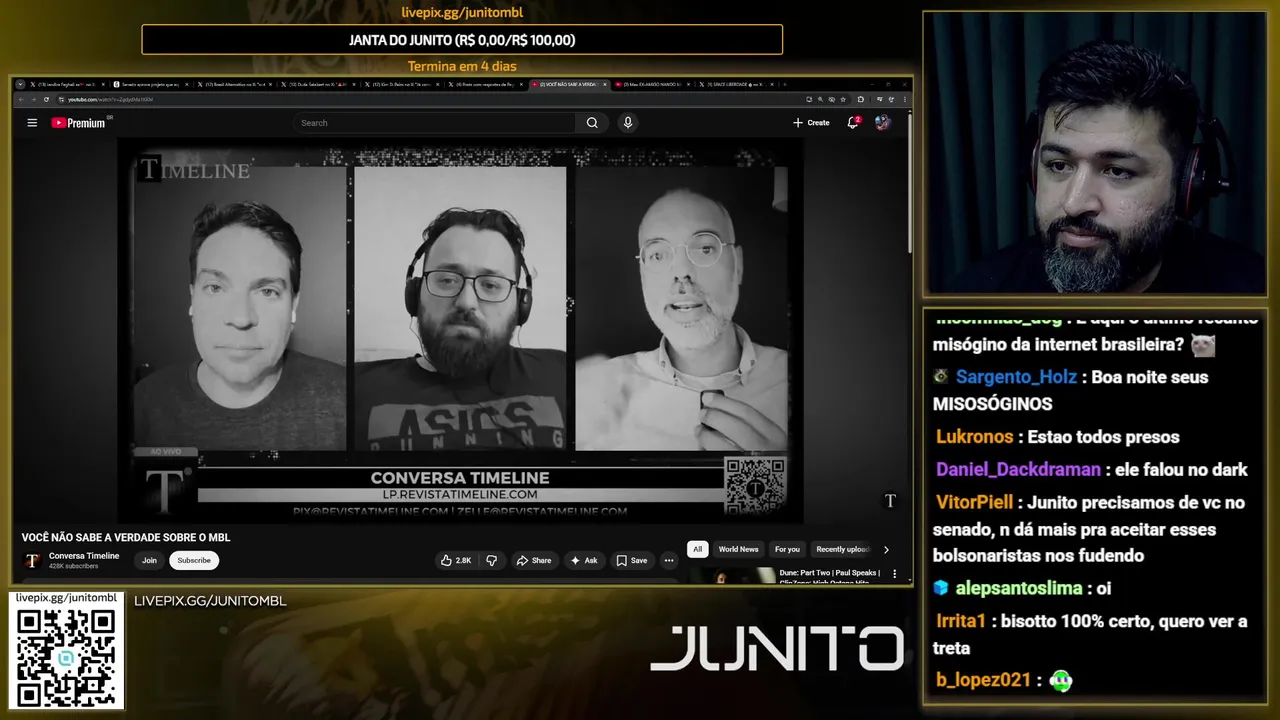The height and width of the screenshot is (720, 1280).
Task: Open the YouTube hamburger guide menu
Action: click(x=32, y=123)
